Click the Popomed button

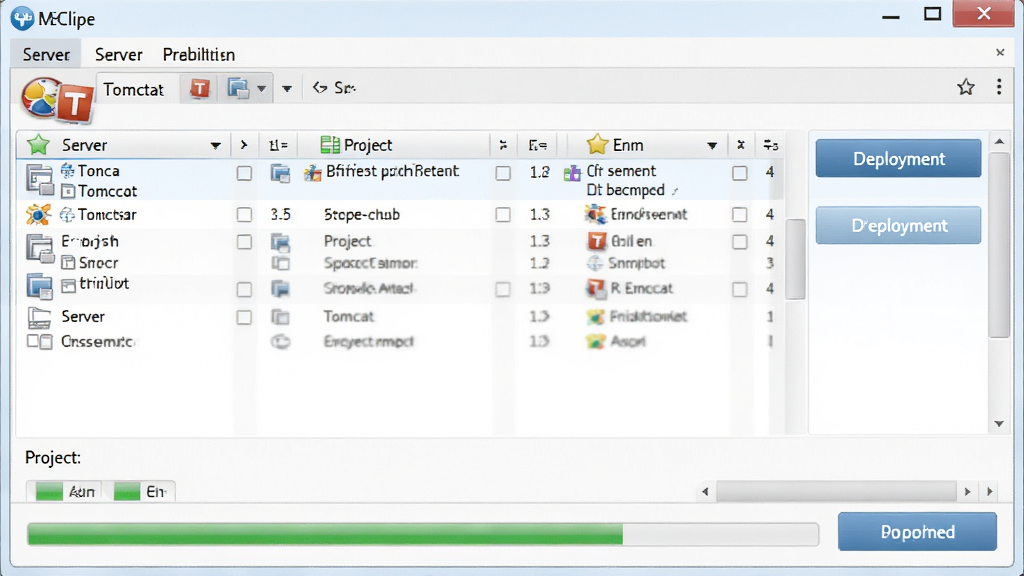(x=917, y=532)
